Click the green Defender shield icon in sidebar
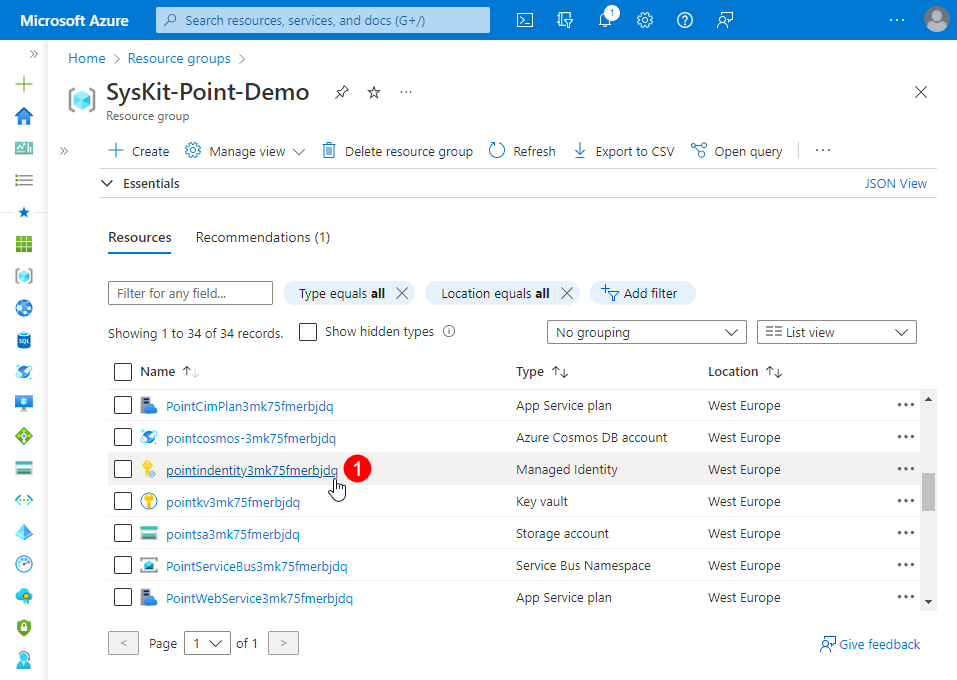 tap(23, 628)
